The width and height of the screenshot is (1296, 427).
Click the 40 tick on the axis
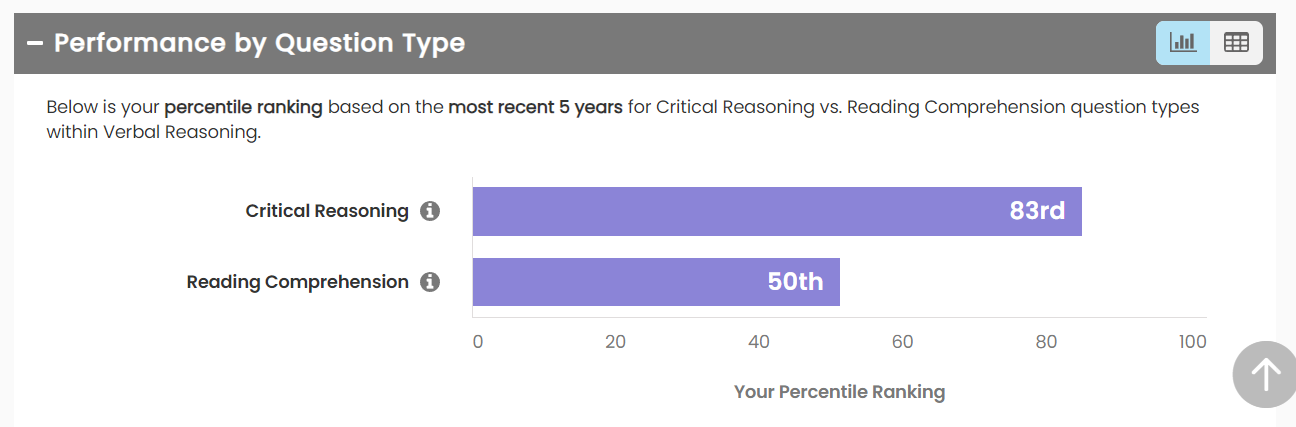pyautogui.click(x=759, y=342)
